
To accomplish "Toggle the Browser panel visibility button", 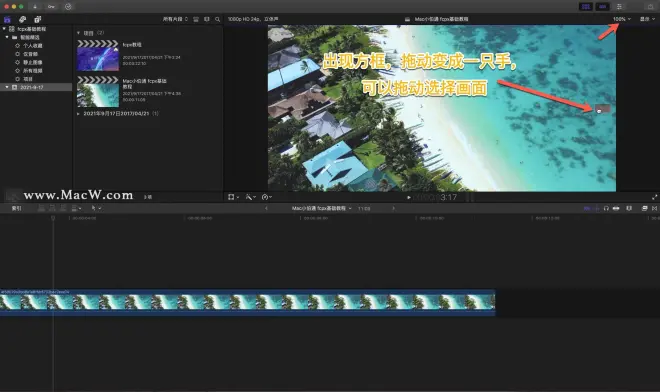I will (586, 7).
